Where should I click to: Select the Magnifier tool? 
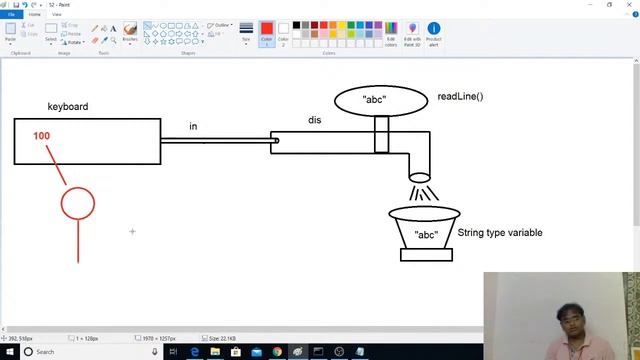tap(113, 40)
